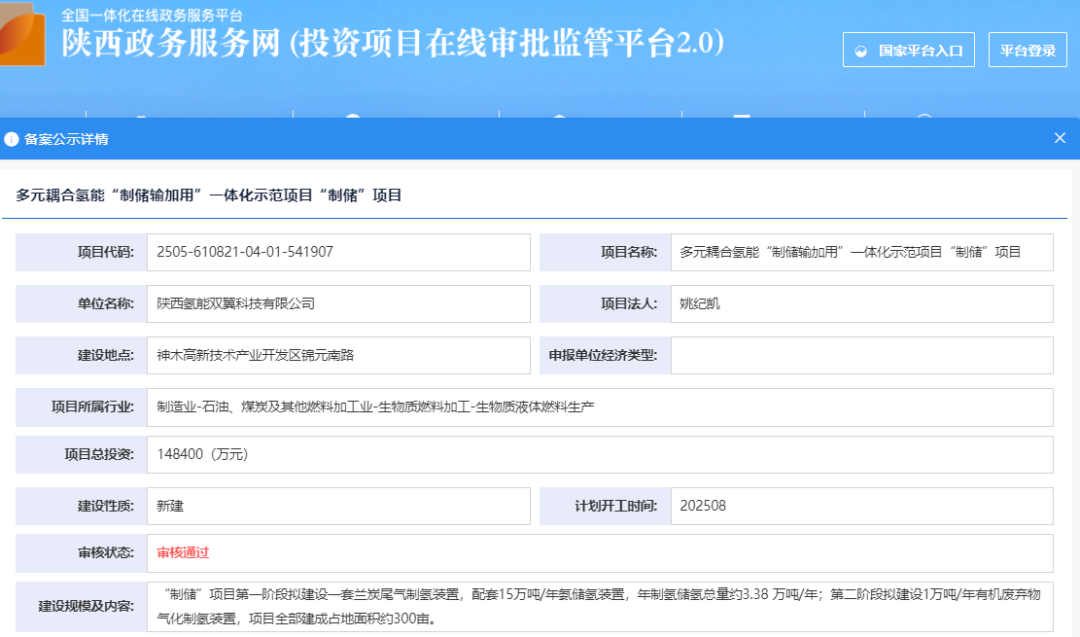Open the 国家平台入口 link
Viewport: 1080px width, 637px height.
(x=909, y=50)
